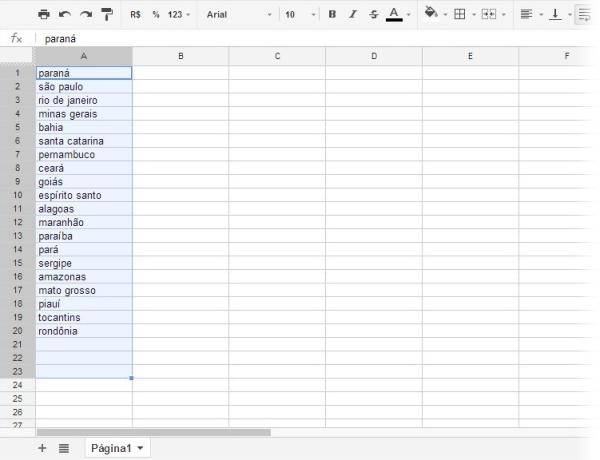Viewport: 600px width, 460px height.
Task: Undo the last action
Action: tap(65, 15)
